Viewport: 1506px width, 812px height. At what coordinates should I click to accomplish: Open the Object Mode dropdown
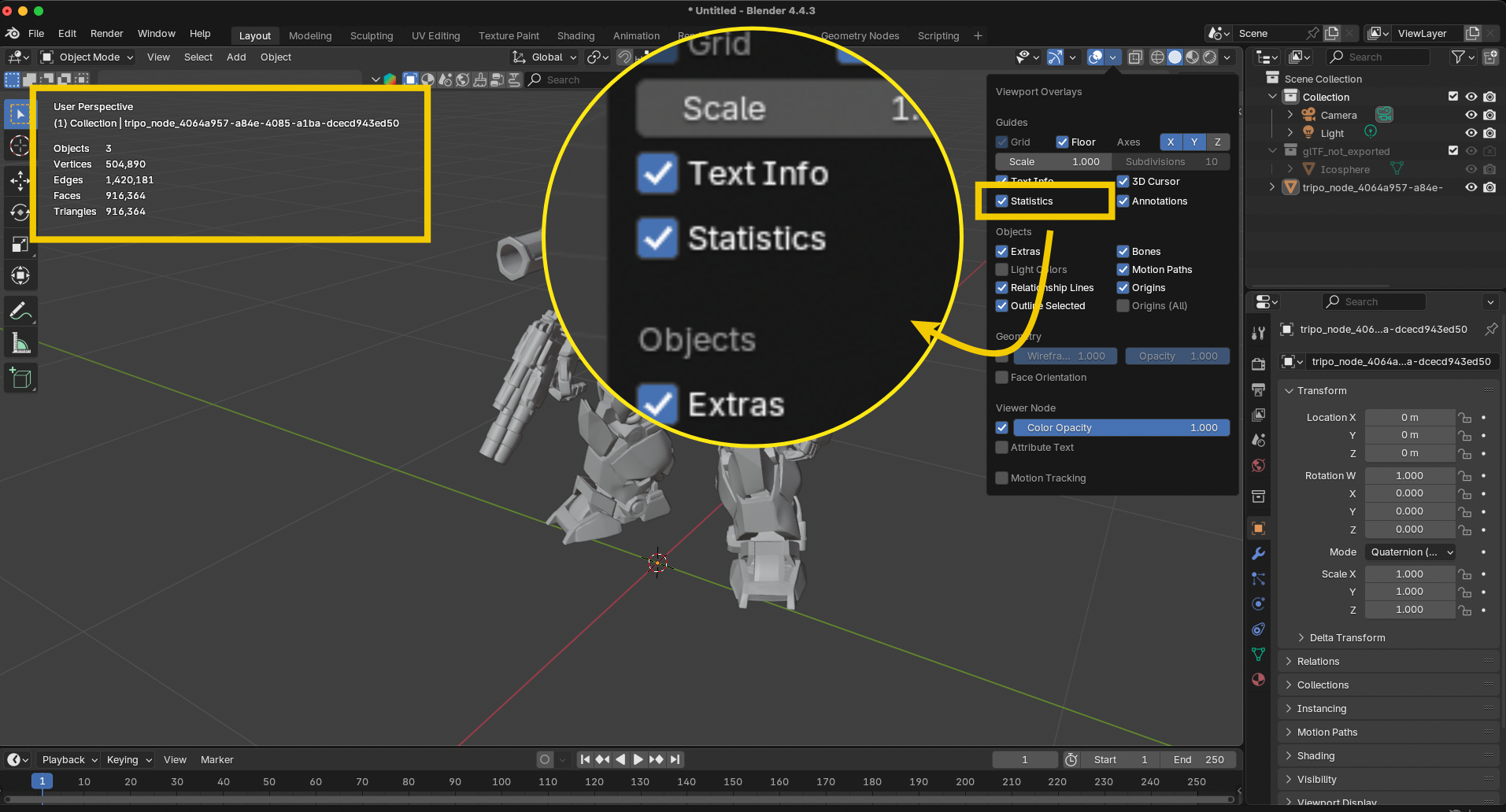tap(88, 57)
